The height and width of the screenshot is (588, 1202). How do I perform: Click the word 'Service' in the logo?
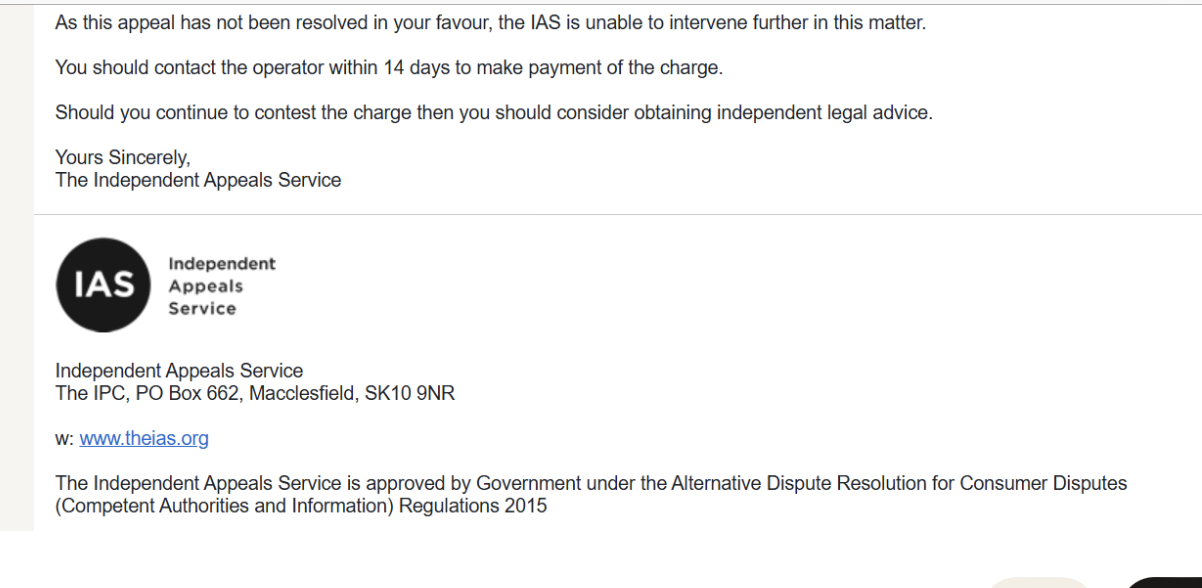203,309
